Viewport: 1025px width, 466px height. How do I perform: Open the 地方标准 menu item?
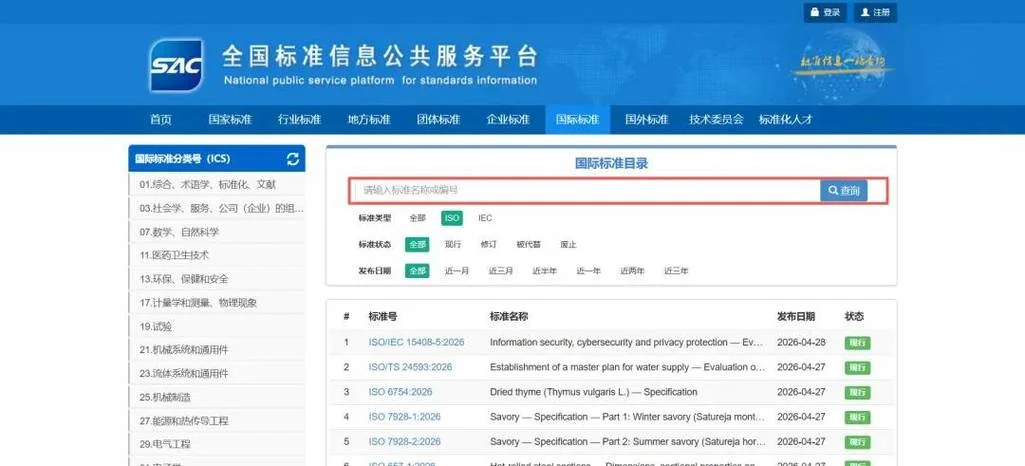click(369, 120)
